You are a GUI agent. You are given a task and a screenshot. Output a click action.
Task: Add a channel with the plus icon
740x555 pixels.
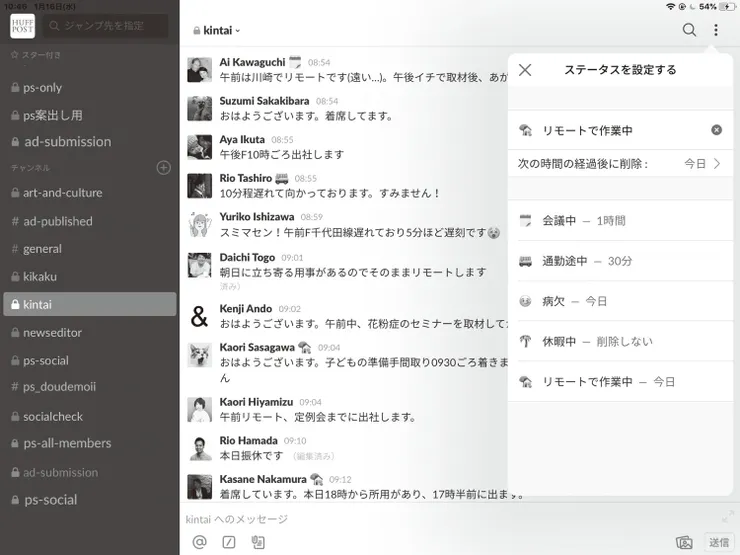point(164,168)
